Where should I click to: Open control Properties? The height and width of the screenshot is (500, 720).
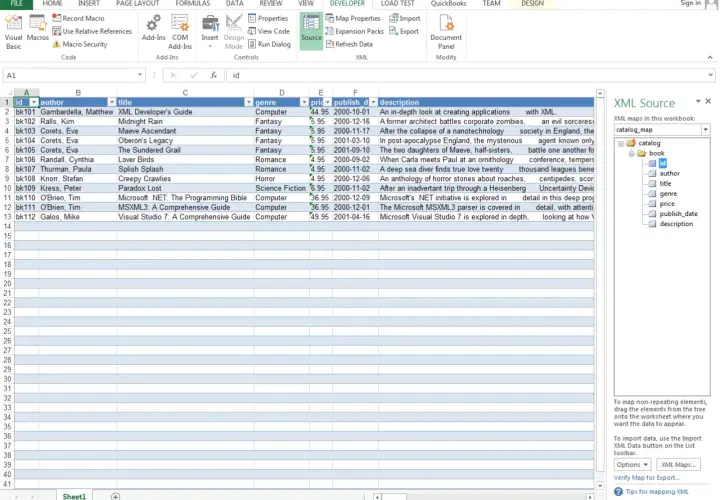click(x=268, y=18)
